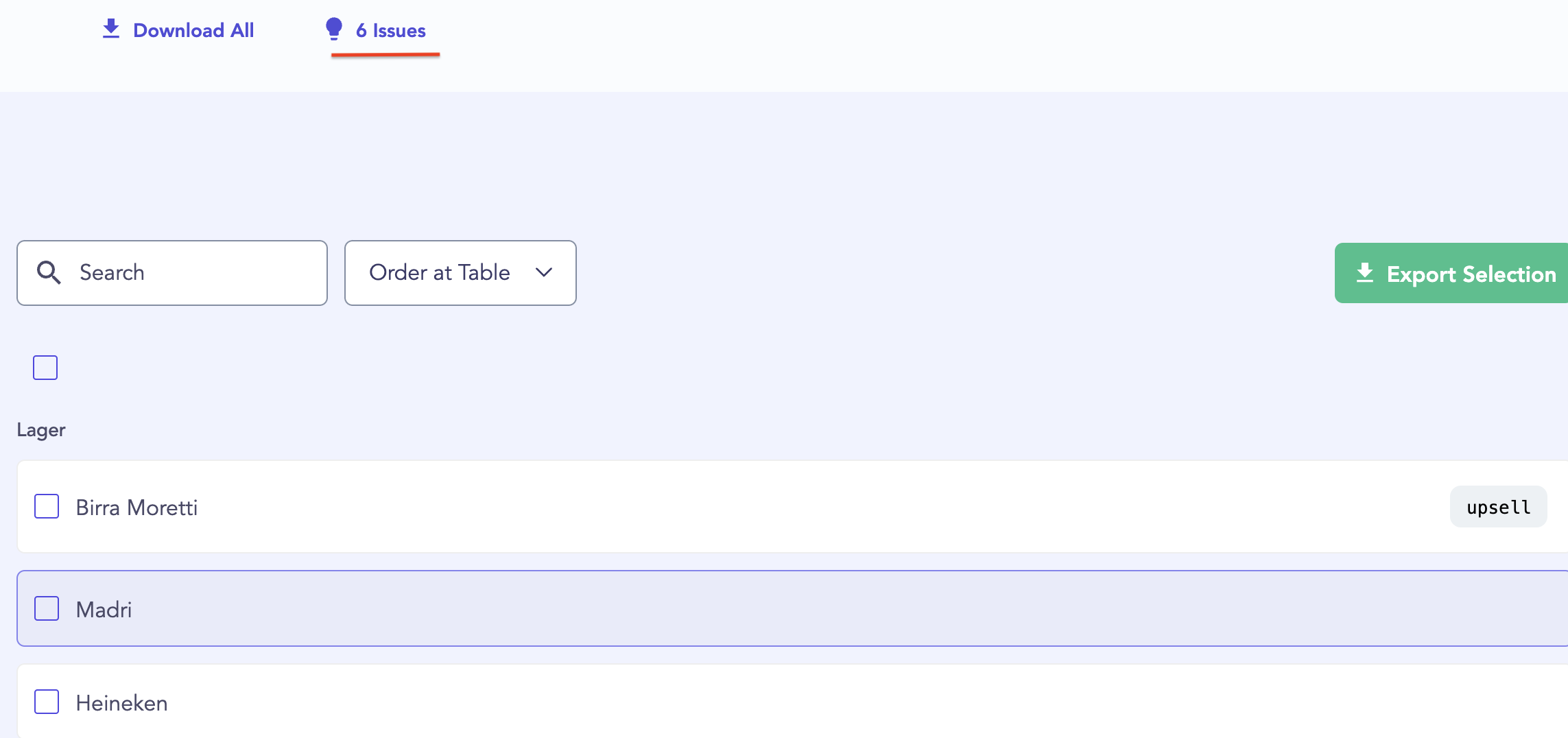Click the Birra Moretti item name
Screen dimensions: 1568x738
(136, 508)
